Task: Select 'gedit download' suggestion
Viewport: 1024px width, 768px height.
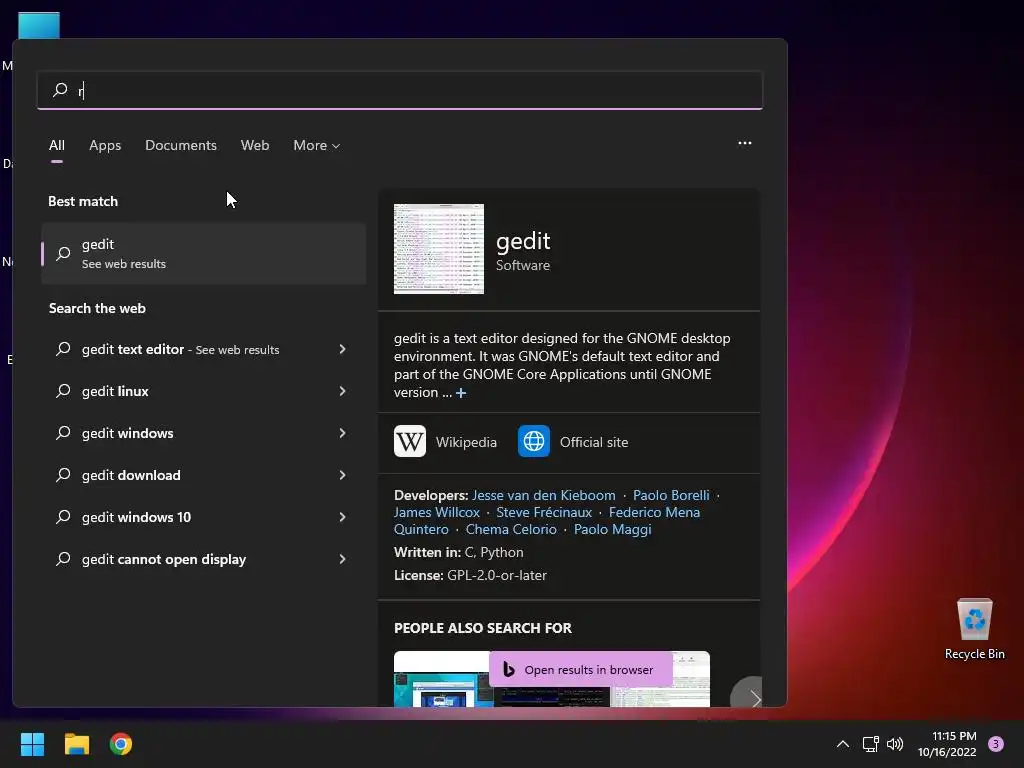Action: 131,475
